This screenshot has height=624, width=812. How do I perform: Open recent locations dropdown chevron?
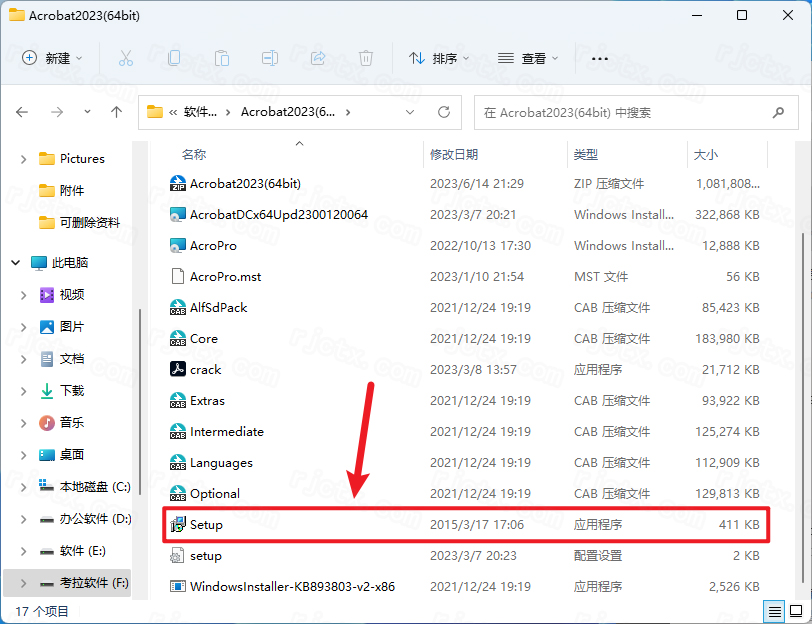click(x=87, y=112)
